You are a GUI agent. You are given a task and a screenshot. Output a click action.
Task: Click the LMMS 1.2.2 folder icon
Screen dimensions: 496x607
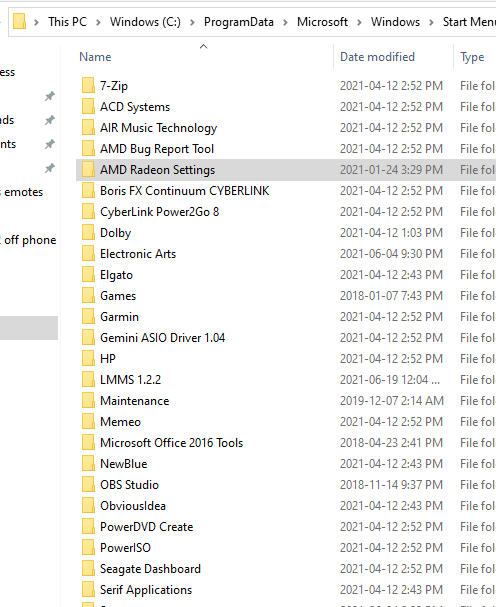(x=88, y=379)
